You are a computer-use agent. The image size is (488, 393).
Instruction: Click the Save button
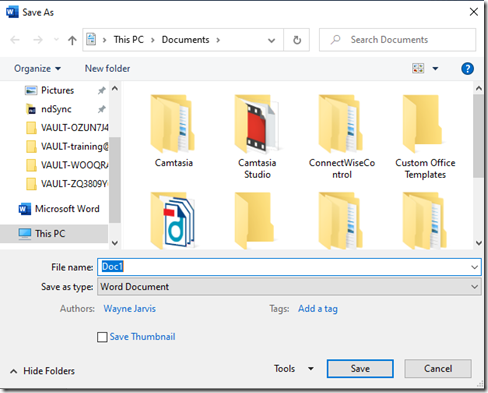tap(360, 369)
